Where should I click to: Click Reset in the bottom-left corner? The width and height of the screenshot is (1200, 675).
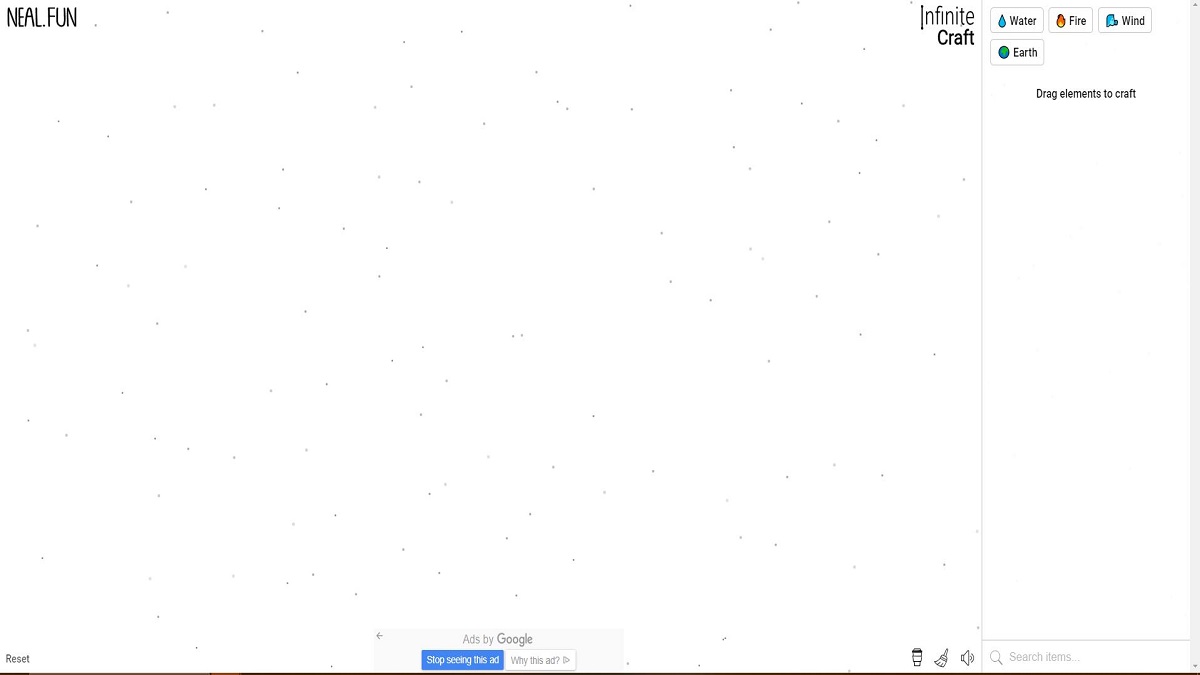pyautogui.click(x=18, y=659)
